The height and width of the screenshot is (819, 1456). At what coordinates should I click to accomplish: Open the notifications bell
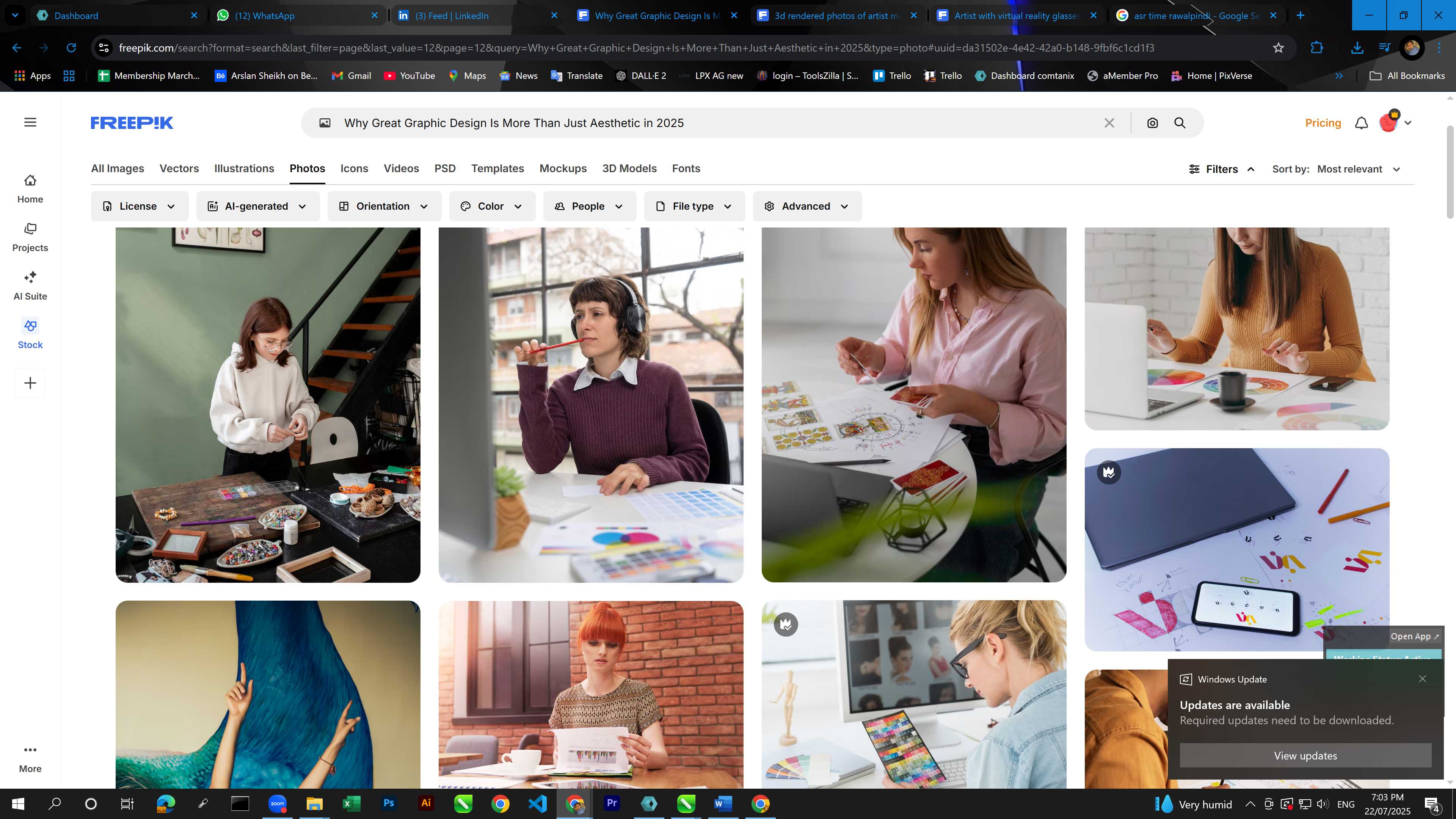(1362, 122)
